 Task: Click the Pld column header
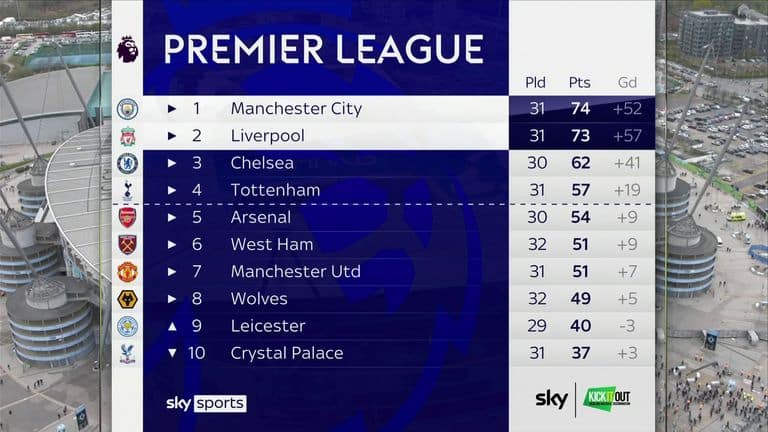[x=535, y=82]
